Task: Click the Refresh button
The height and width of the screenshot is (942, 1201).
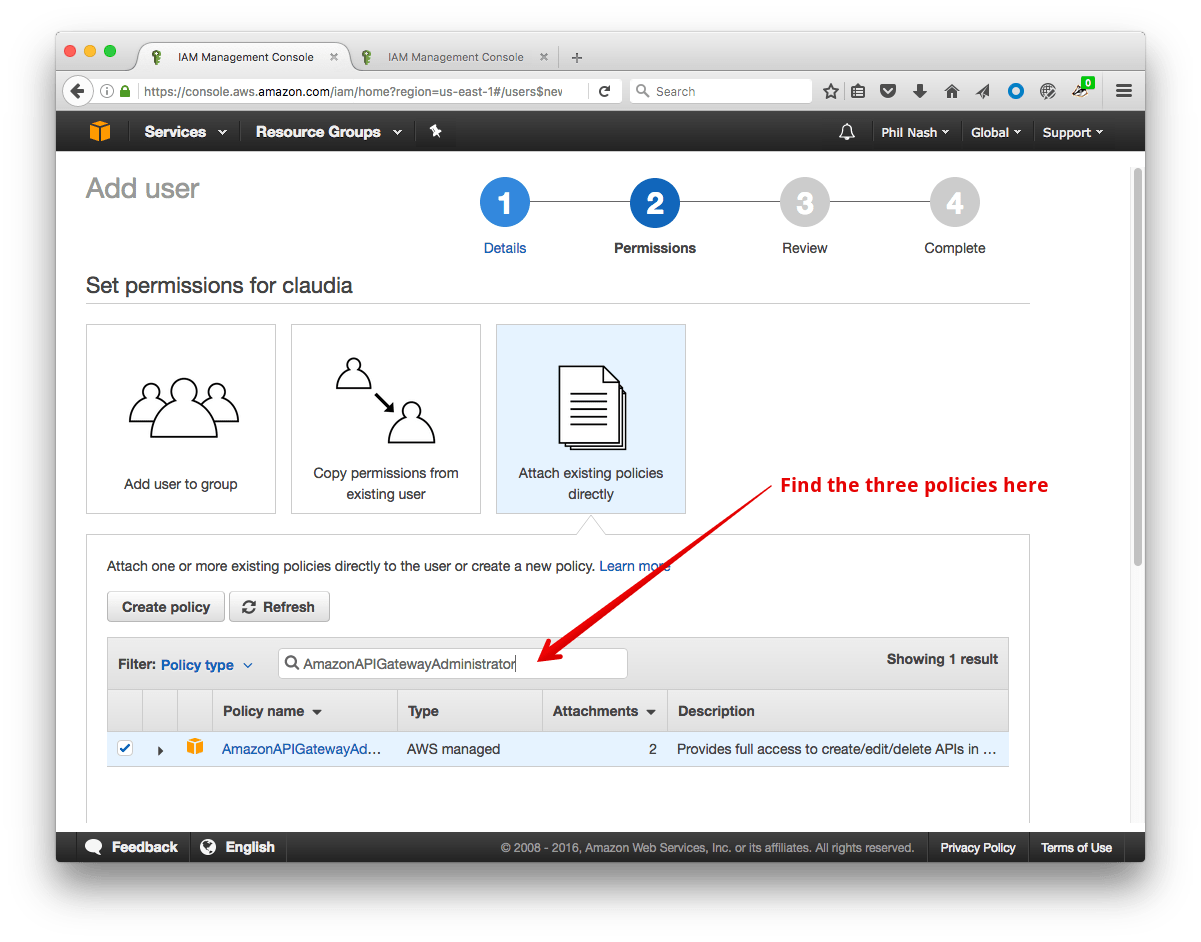Action: click(x=279, y=607)
